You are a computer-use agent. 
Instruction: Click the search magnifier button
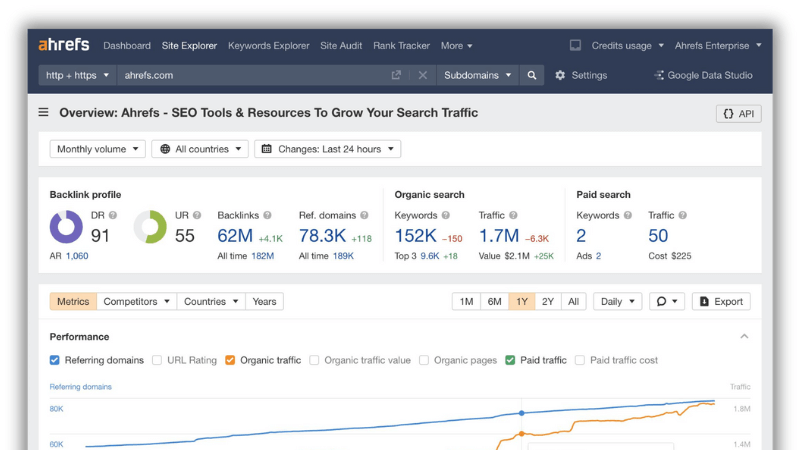(x=532, y=76)
